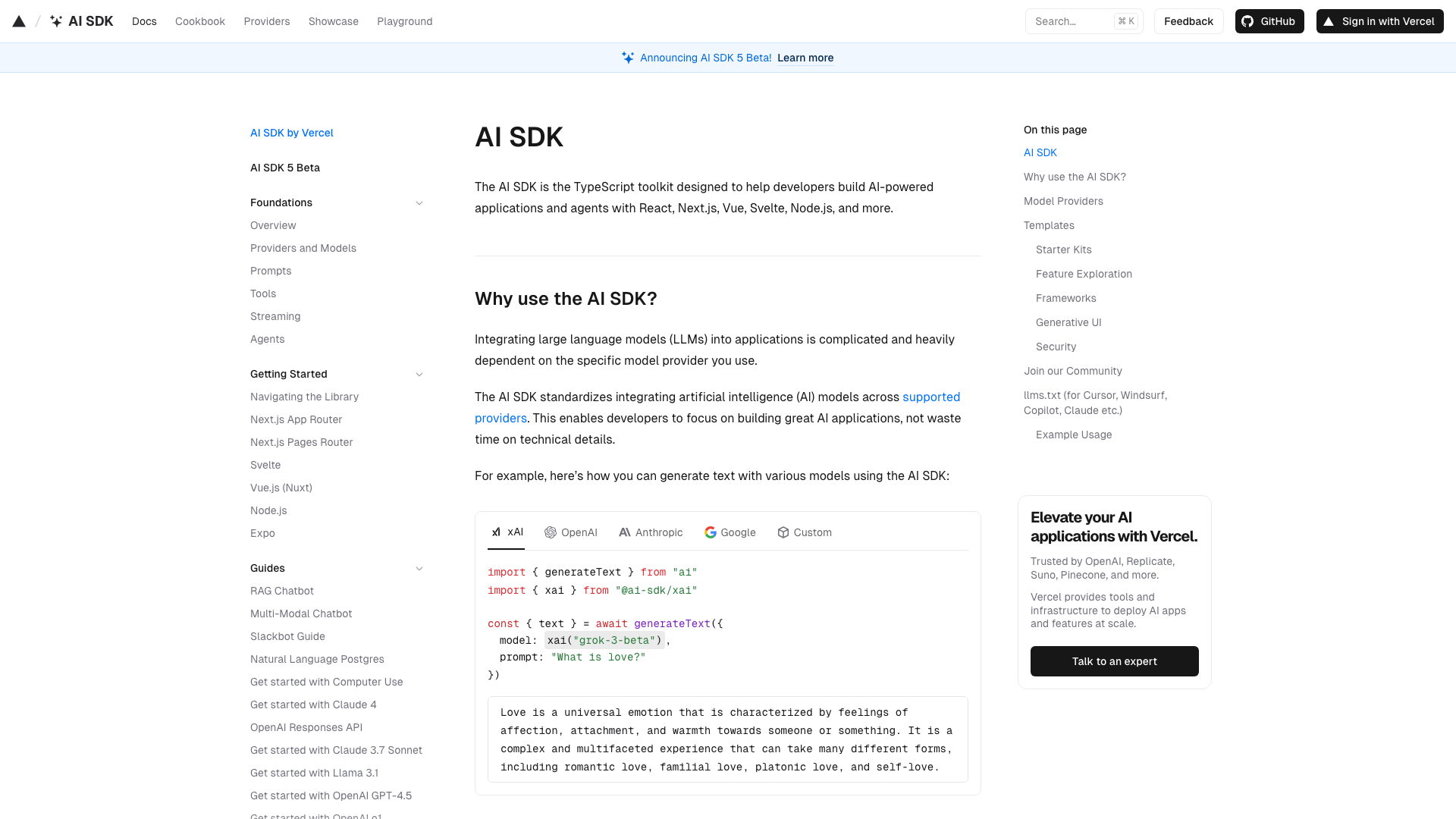
Task: Open the Streaming sidebar page
Action: (275, 316)
